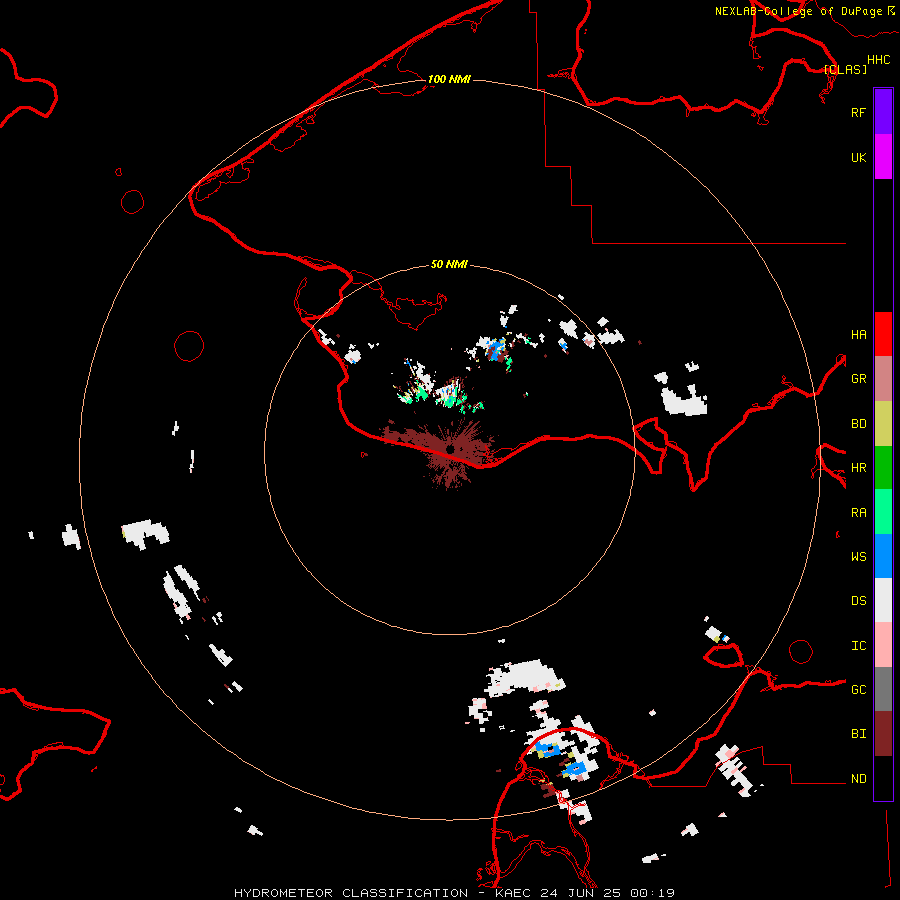The width and height of the screenshot is (900, 900).
Task: Pick the RA mint-green legend swatch
Action: point(883,512)
